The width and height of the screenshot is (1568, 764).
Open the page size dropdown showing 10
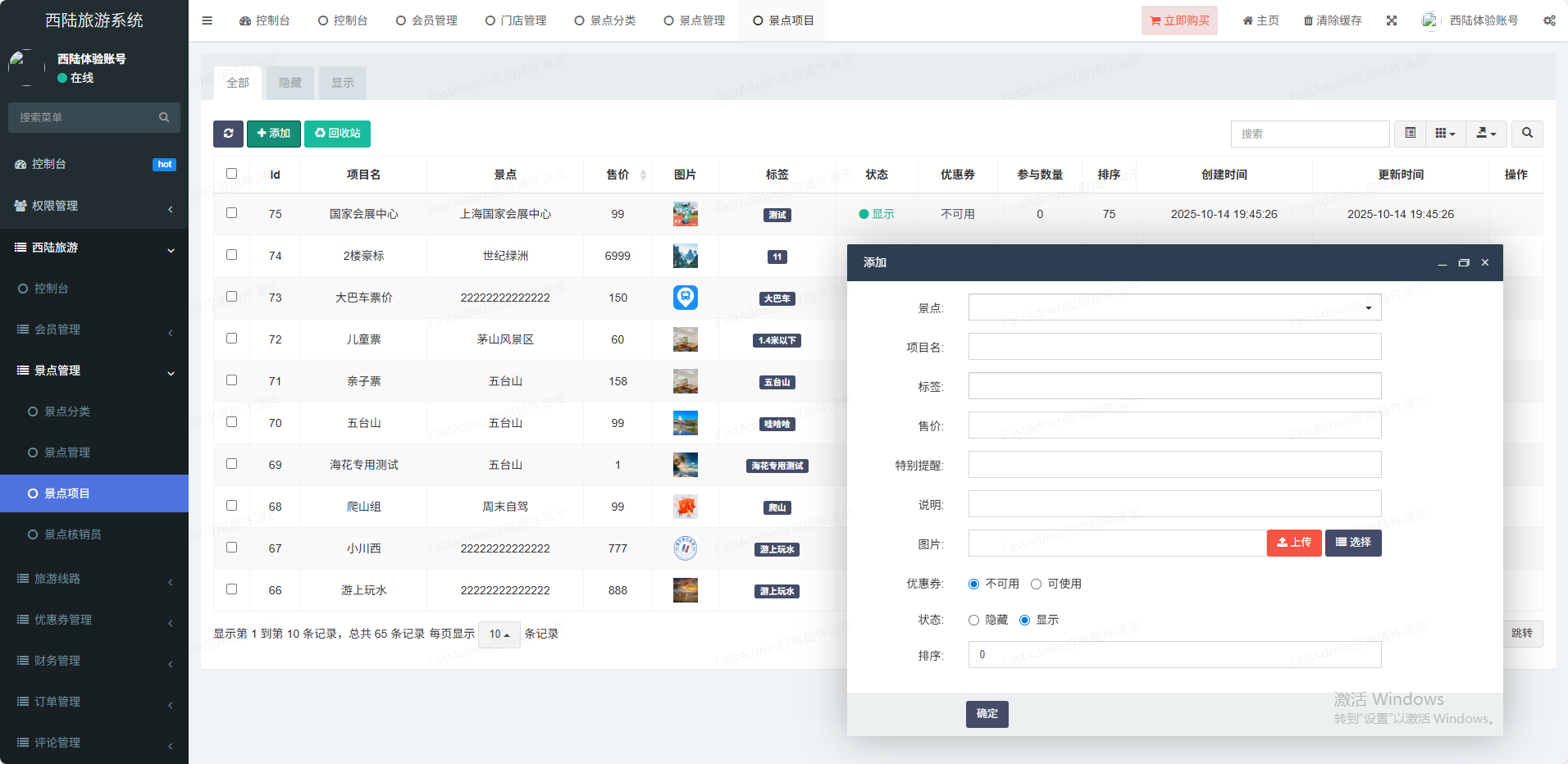click(x=499, y=634)
